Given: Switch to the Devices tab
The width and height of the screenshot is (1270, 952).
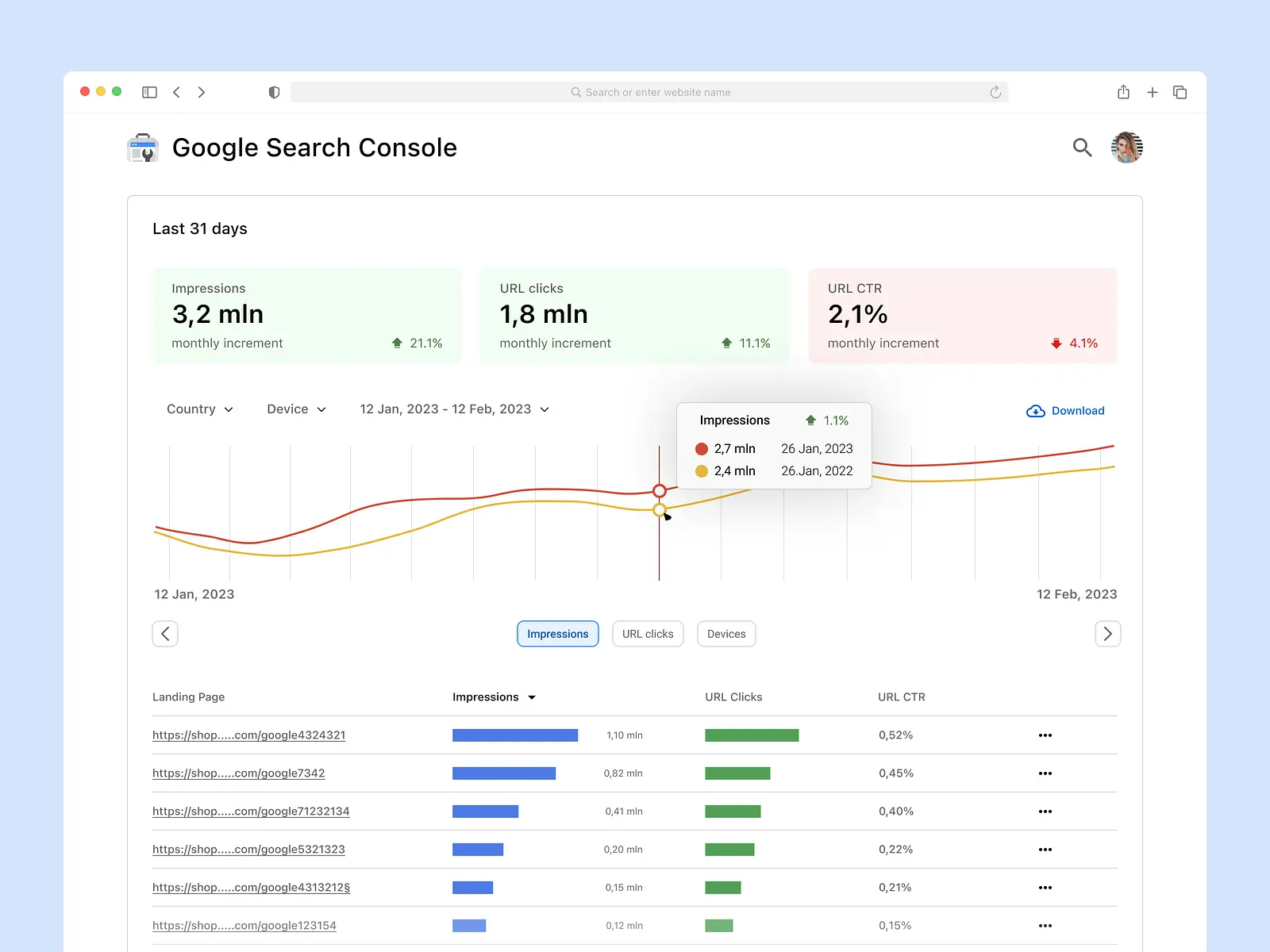Looking at the screenshot, I should tap(725, 633).
